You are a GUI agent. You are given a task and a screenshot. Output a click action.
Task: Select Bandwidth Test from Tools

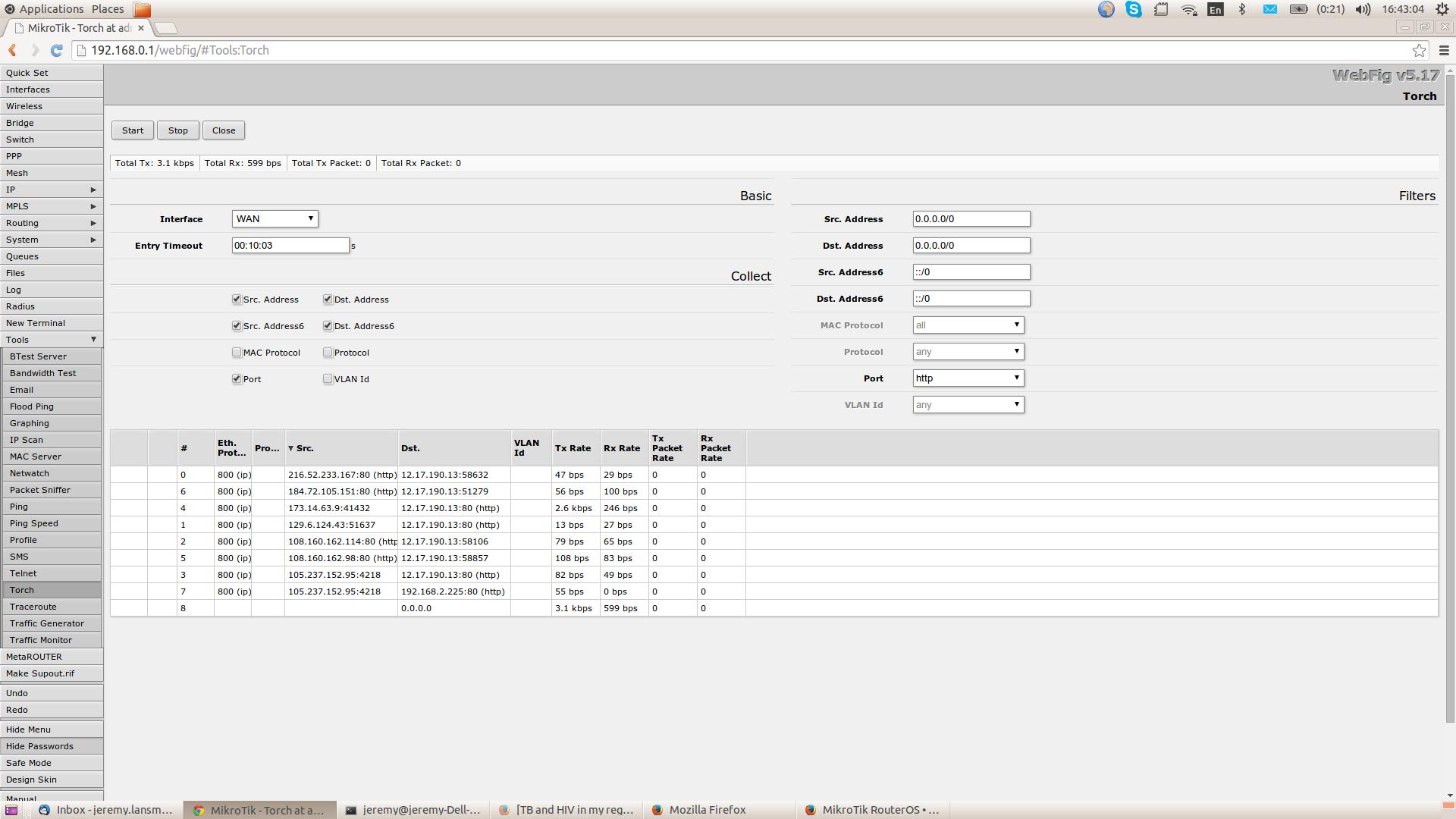click(52, 373)
